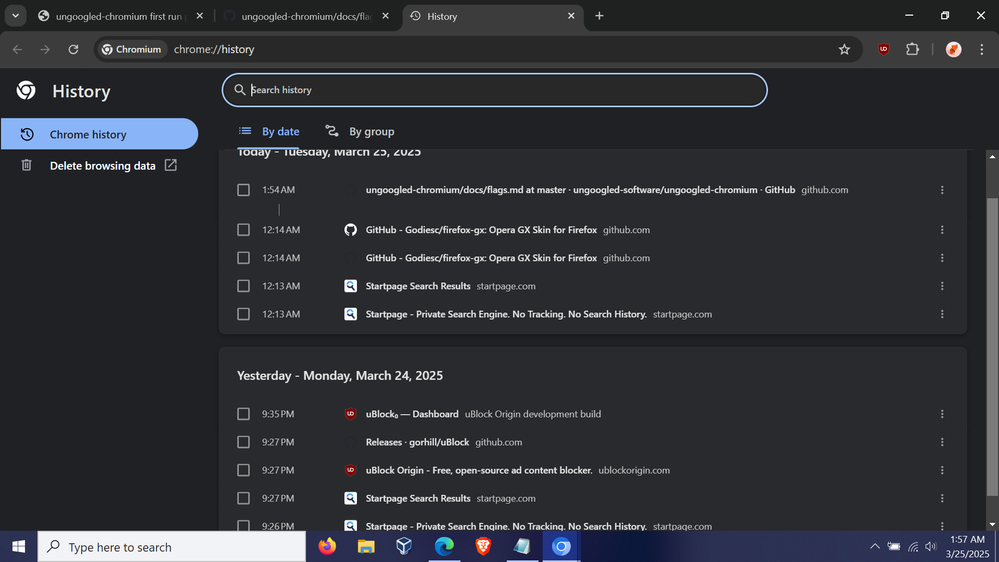The image size is (999, 562).
Task: Open more actions for 12:13 AM Startpage Private Search
Action: [x=942, y=314]
